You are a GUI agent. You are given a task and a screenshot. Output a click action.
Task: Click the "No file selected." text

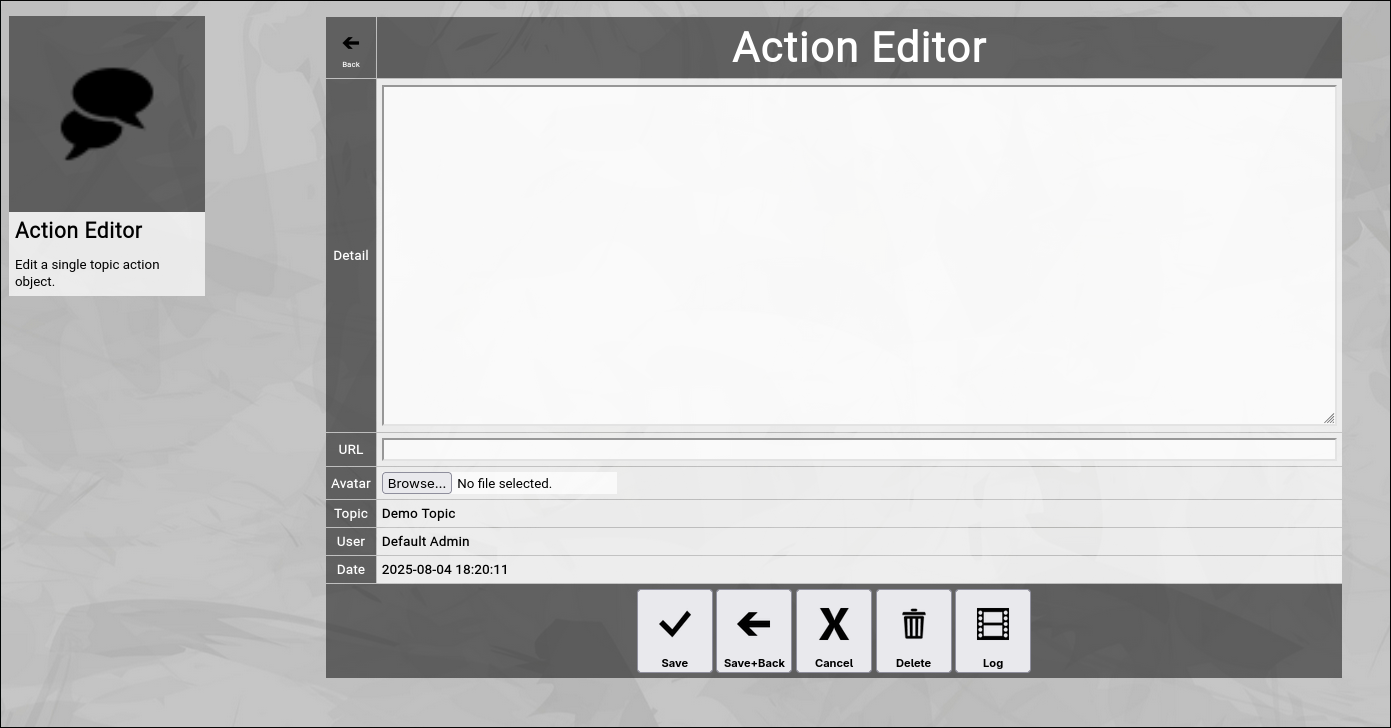tap(504, 484)
